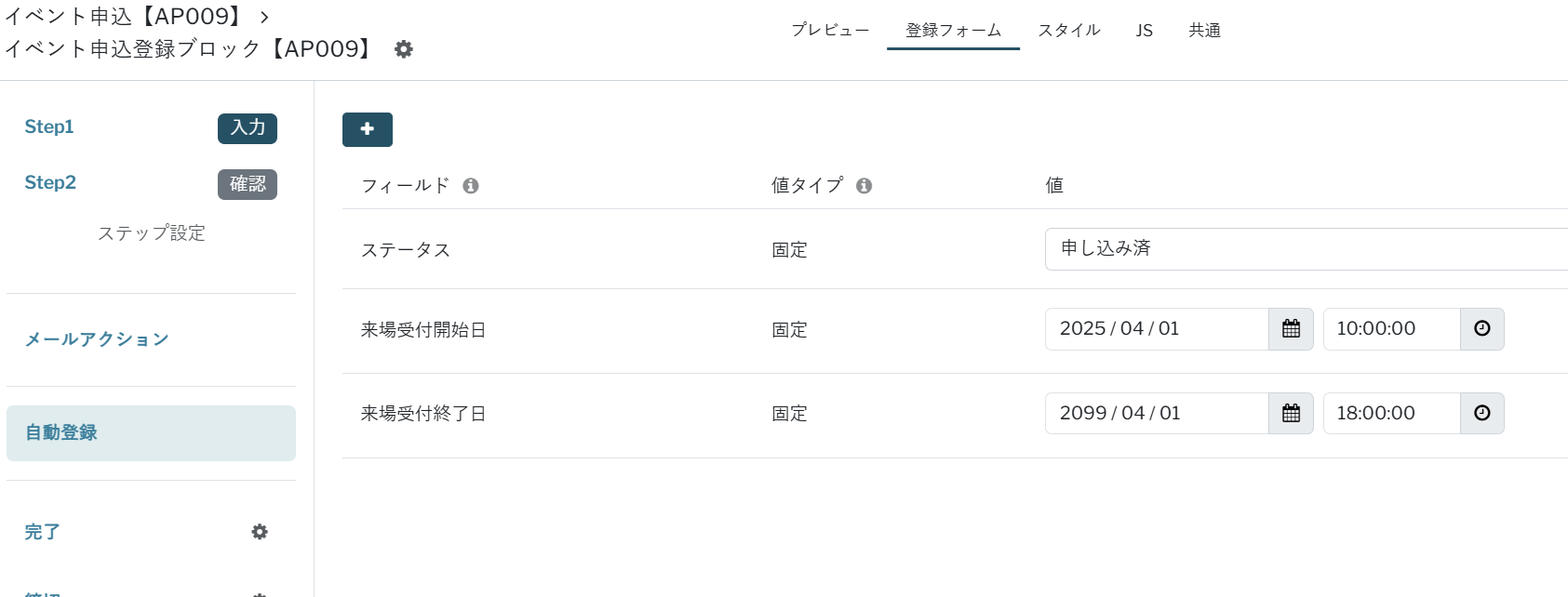Viewport: 1568px width, 597px height.
Task: Click the 申し込み済 status value field
Action: (1307, 249)
